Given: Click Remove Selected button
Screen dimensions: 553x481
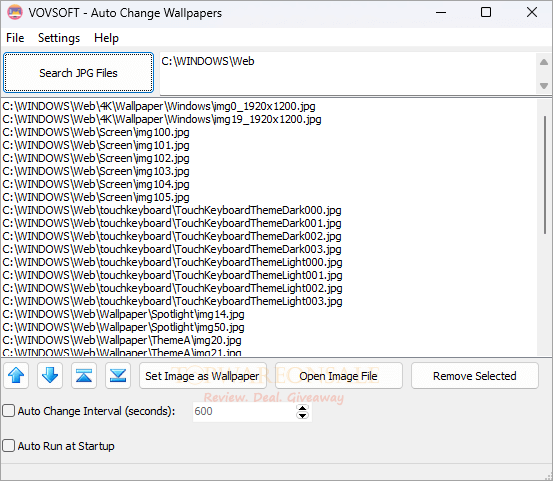Looking at the screenshot, I should pos(475,376).
